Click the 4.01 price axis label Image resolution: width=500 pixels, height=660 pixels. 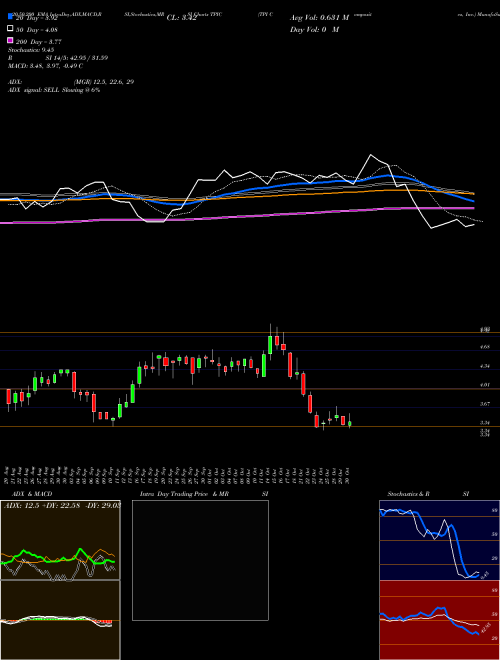(485, 385)
